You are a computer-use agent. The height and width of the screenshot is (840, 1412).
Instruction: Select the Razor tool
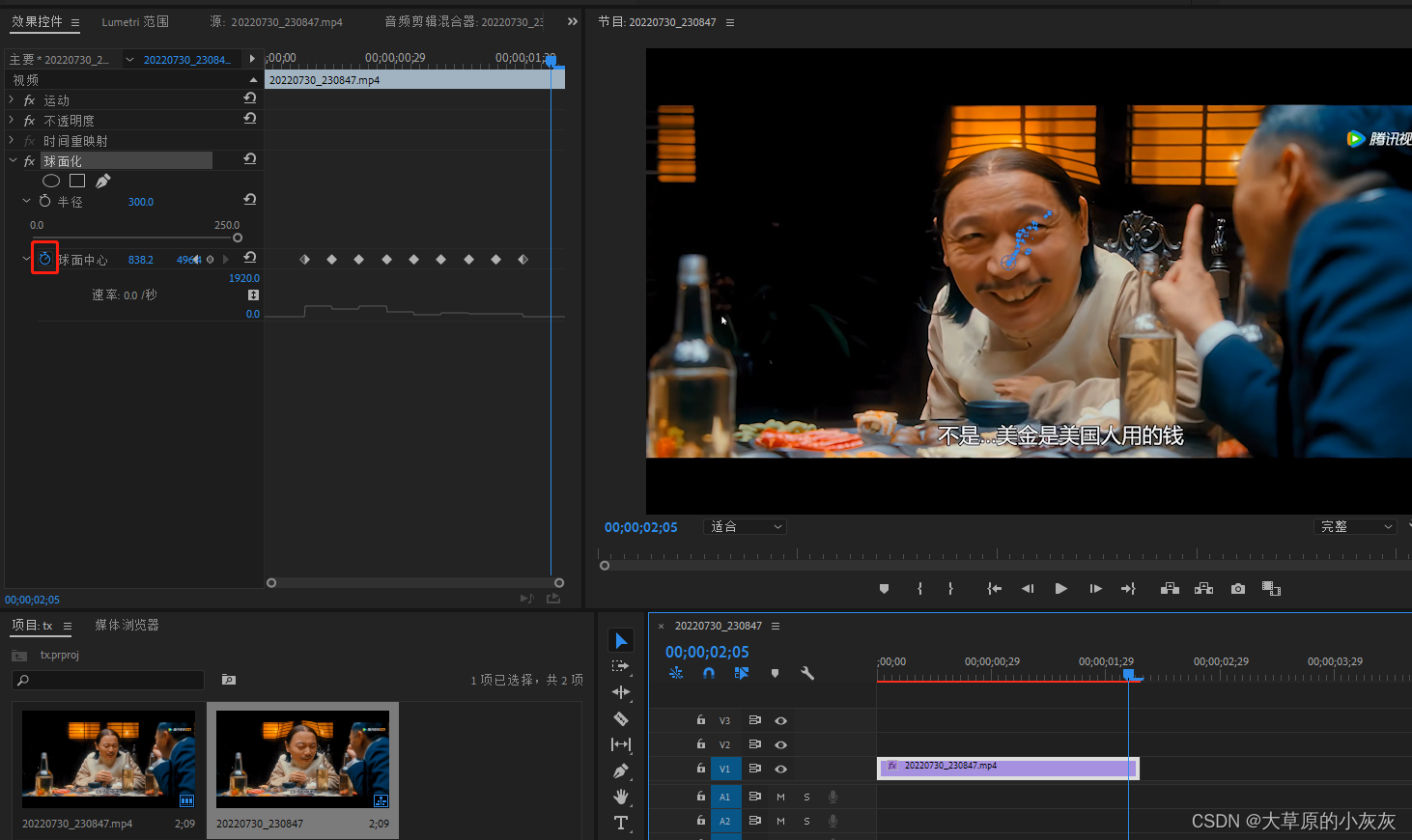pyautogui.click(x=621, y=718)
